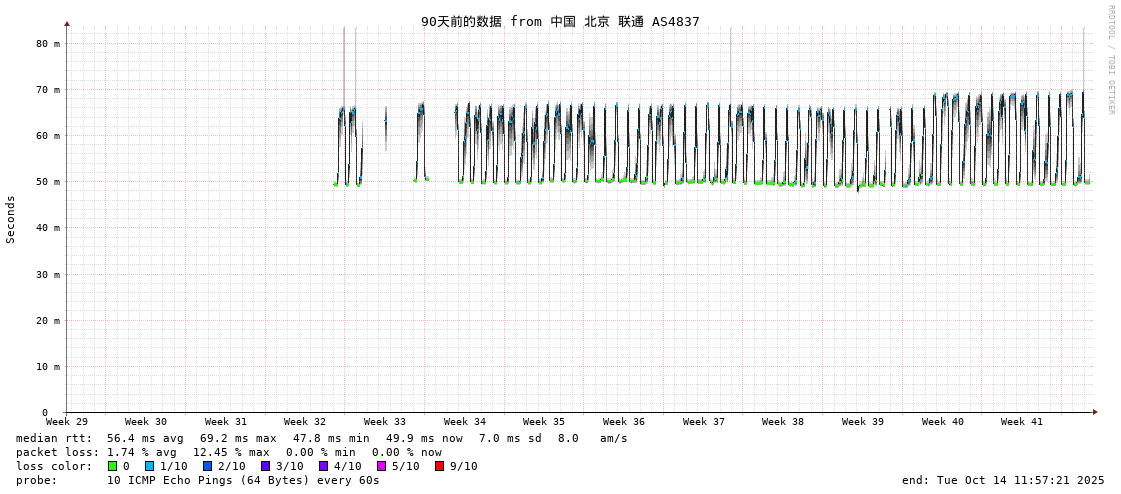Select Week 41 on the time axis
Screen dimensions: 1121x494
coord(1022,422)
